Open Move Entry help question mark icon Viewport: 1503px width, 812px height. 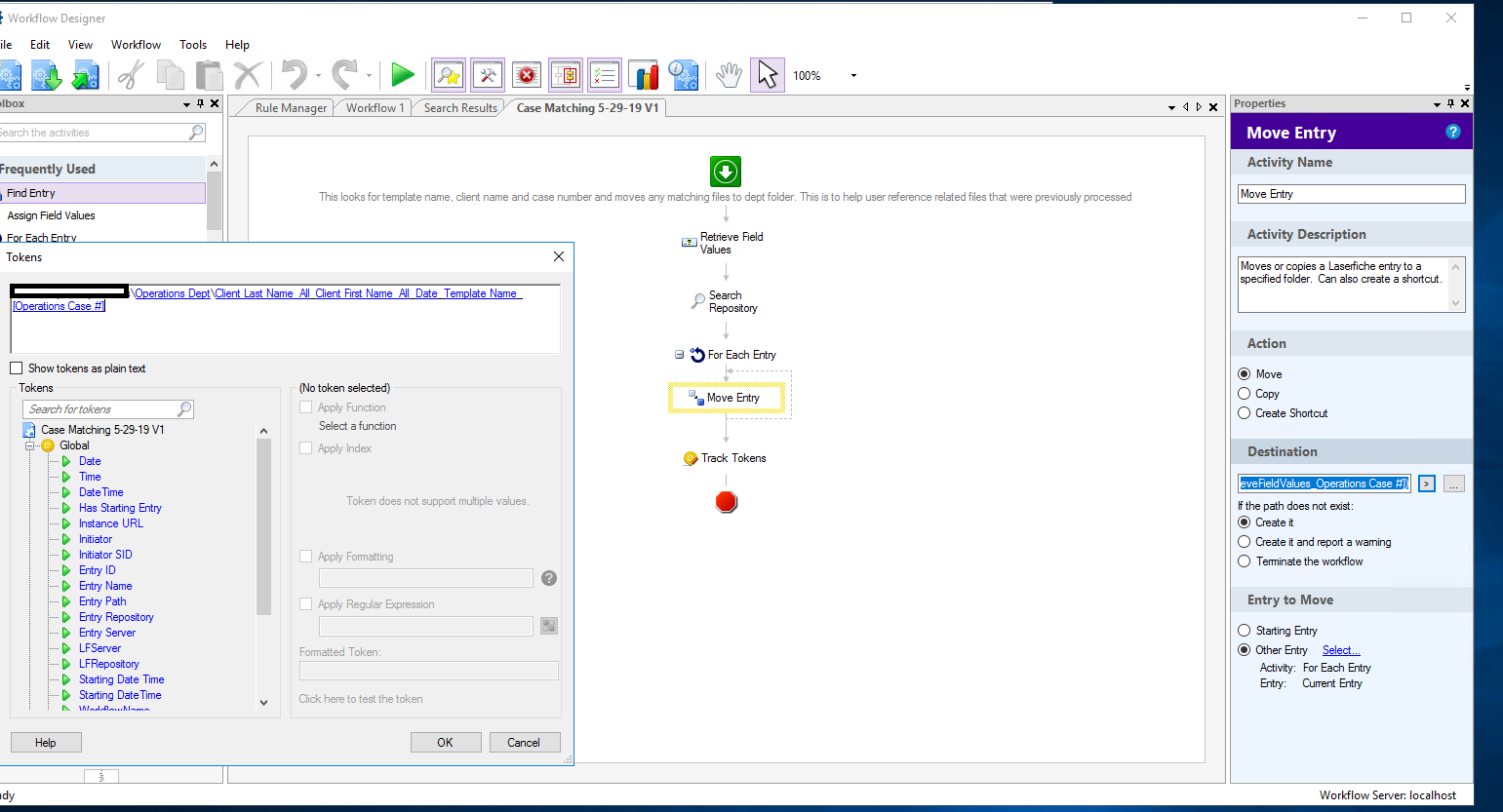pyautogui.click(x=1452, y=132)
